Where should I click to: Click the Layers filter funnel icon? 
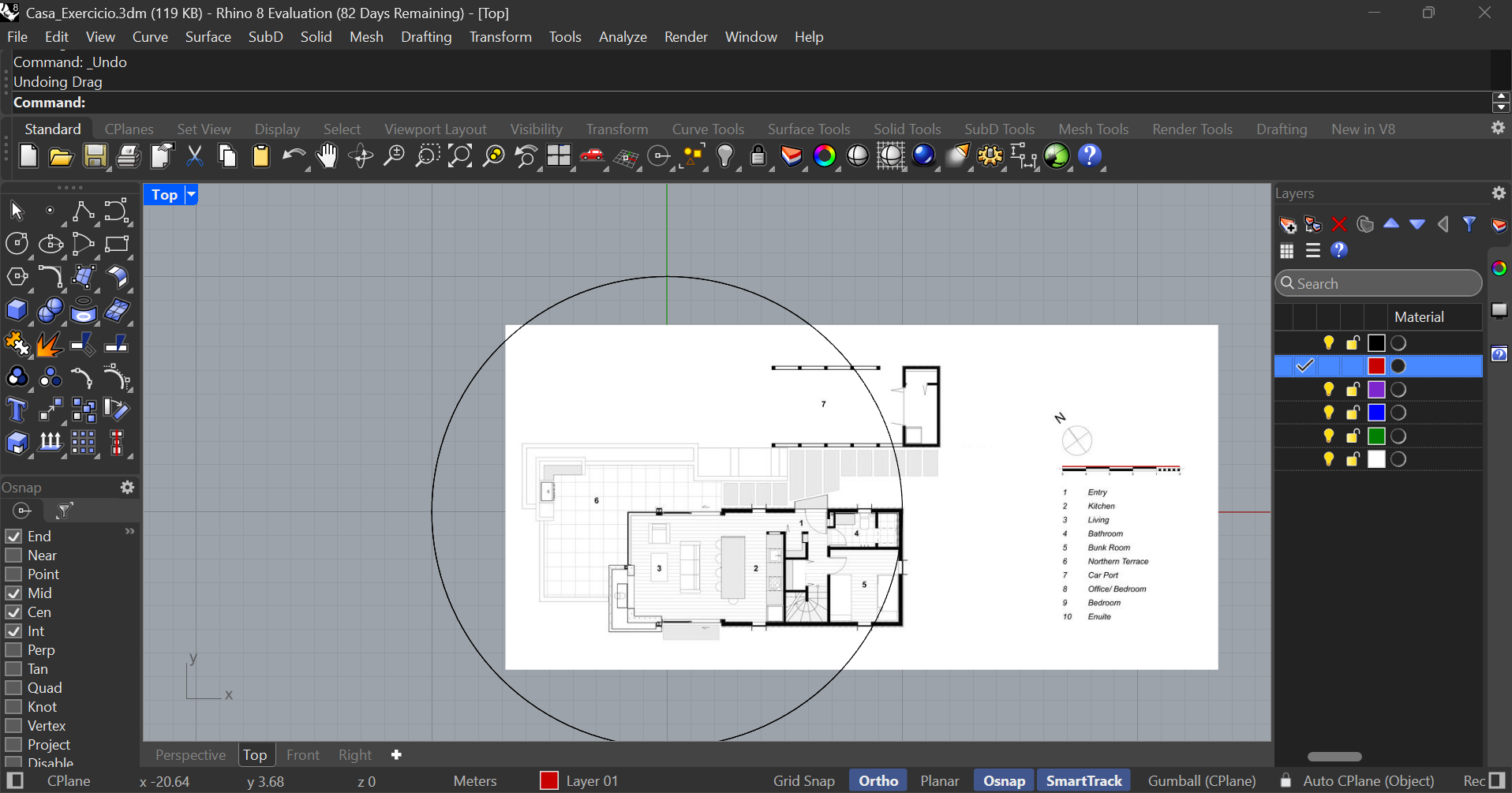pos(1469,225)
